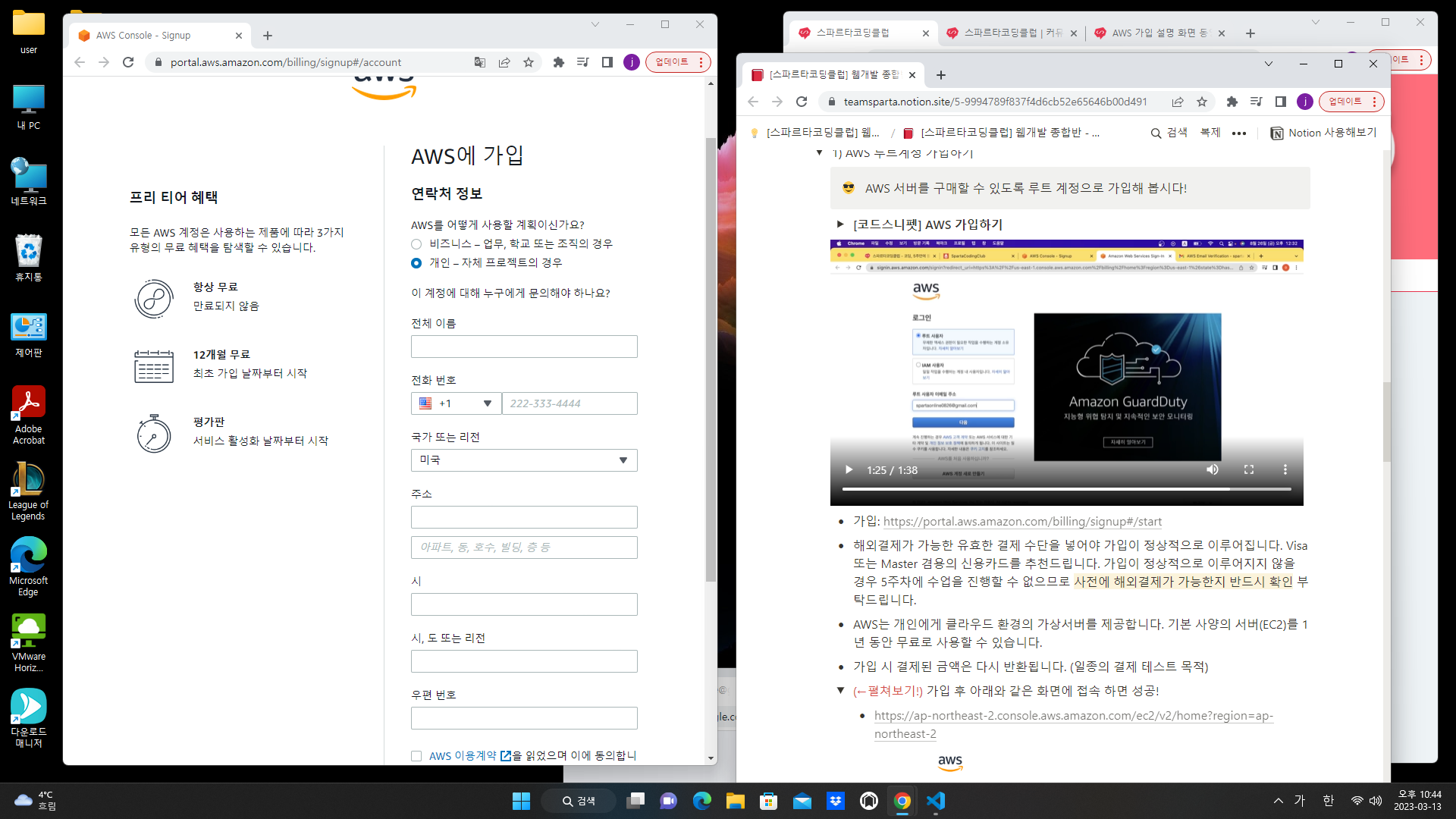Open video more options menu
This screenshot has width=1456, height=819.
click(x=1285, y=470)
